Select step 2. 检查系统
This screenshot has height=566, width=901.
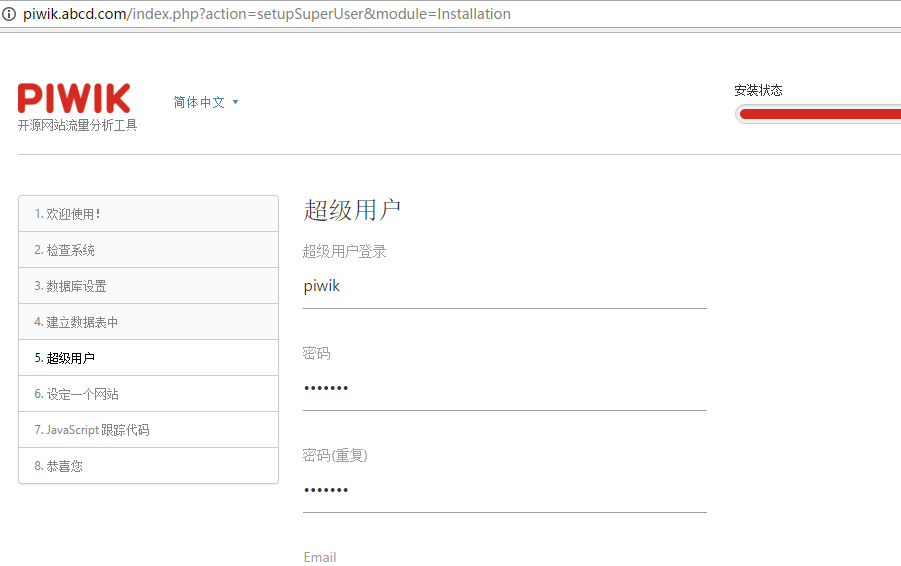click(148, 250)
